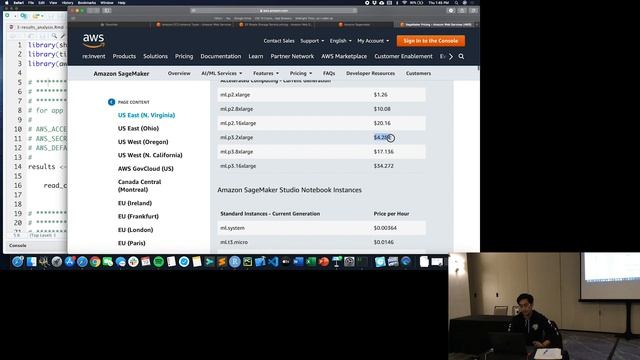Viewport: 640px width, 360px height.
Task: Expand the English language dropdown
Action: (340, 41)
